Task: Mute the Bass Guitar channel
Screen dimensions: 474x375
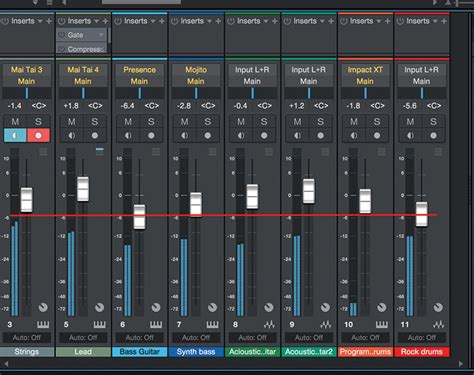Action: click(x=128, y=122)
